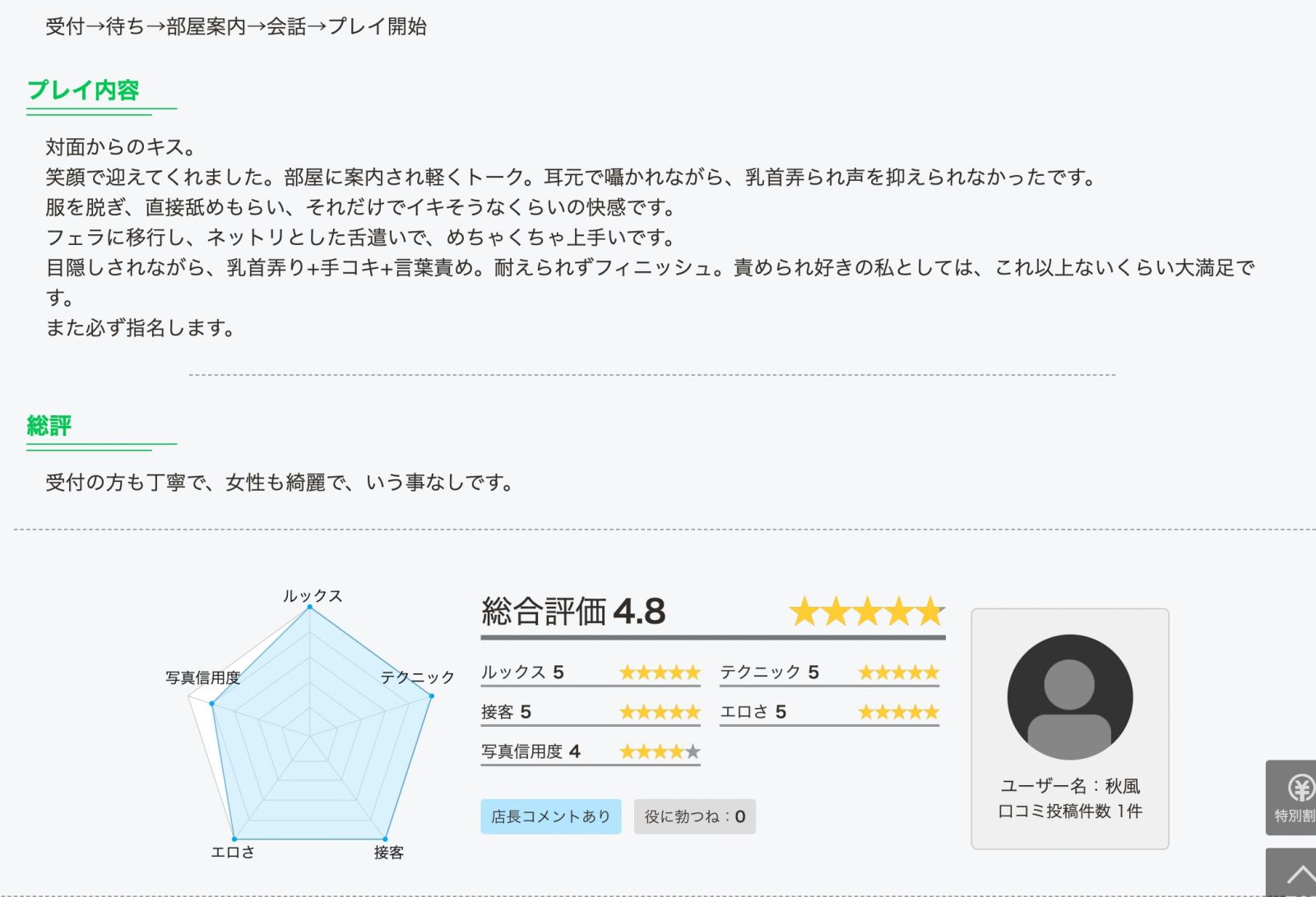This screenshot has height=897, width=1316.
Task: Click the ルックス radar chart label
Action: pyautogui.click(x=313, y=596)
